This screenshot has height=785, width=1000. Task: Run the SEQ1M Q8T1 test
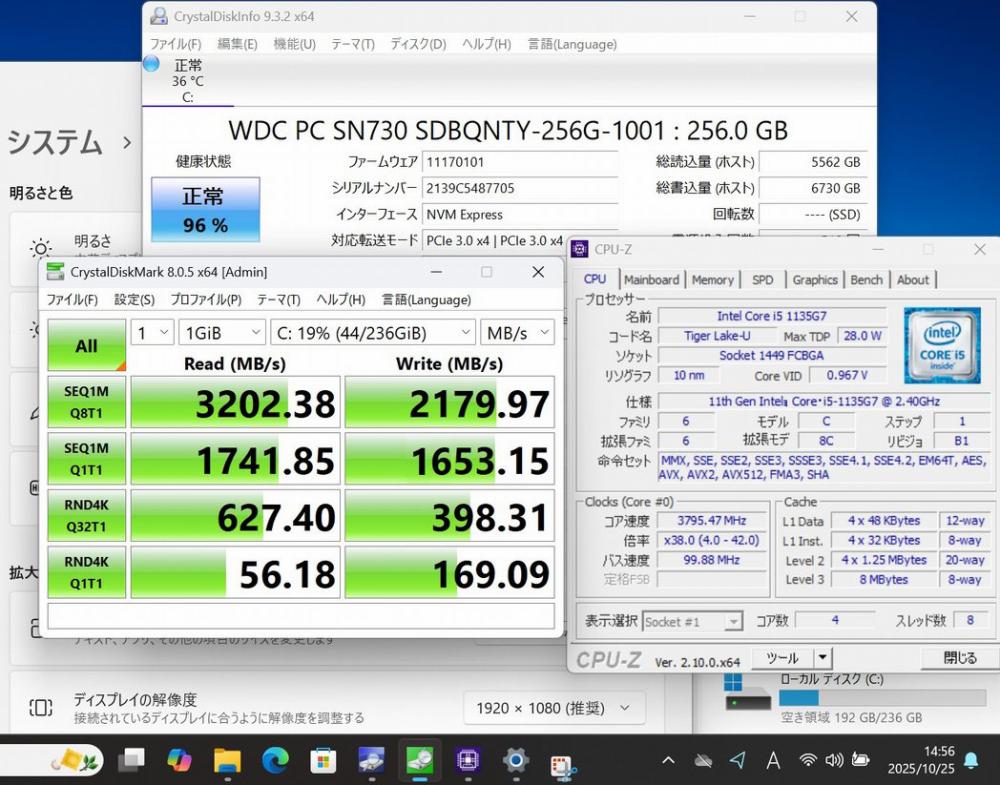tap(87, 402)
